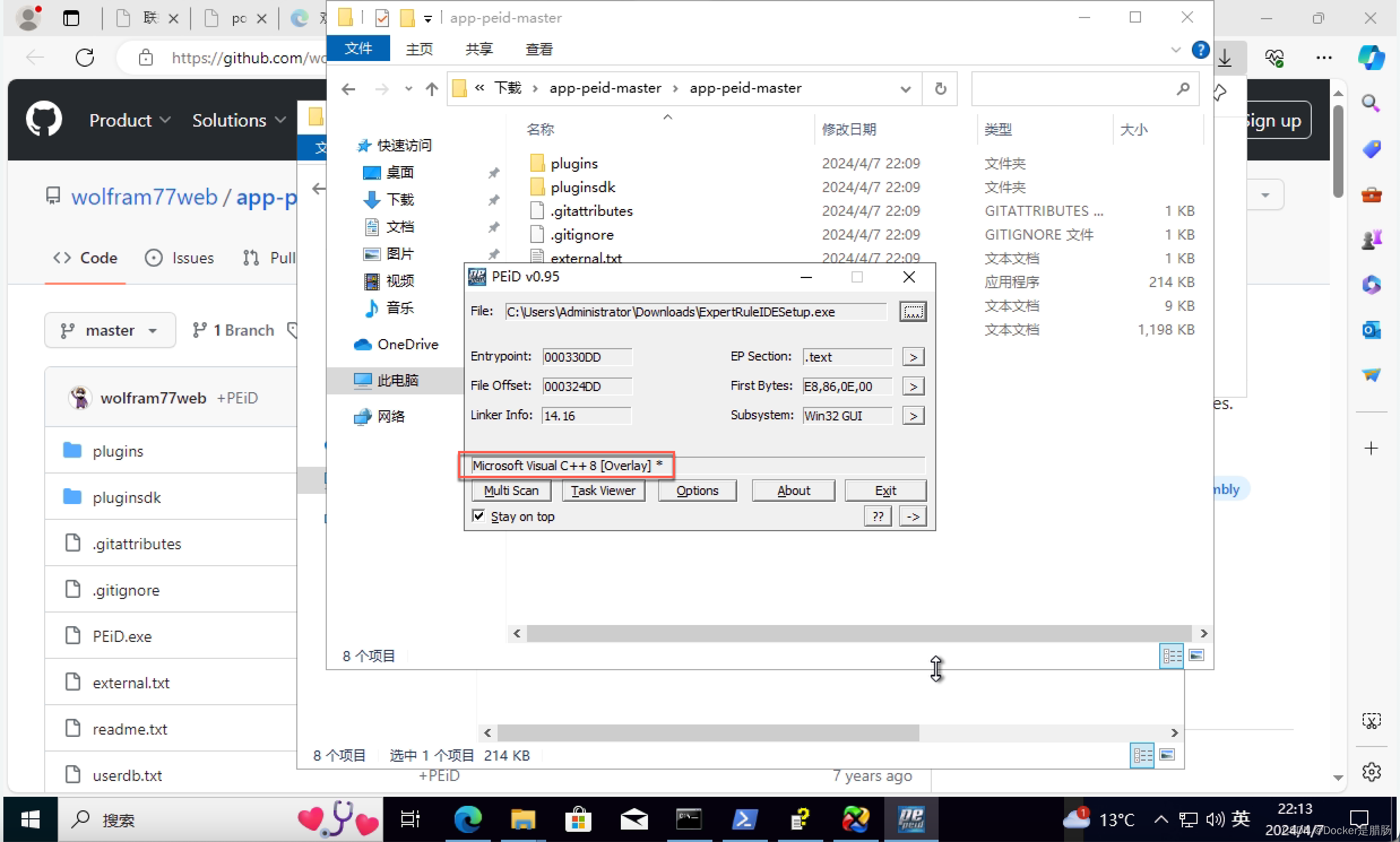Open Multi Scan in PEiD
Viewport: 1400px width, 842px height.
(x=511, y=490)
